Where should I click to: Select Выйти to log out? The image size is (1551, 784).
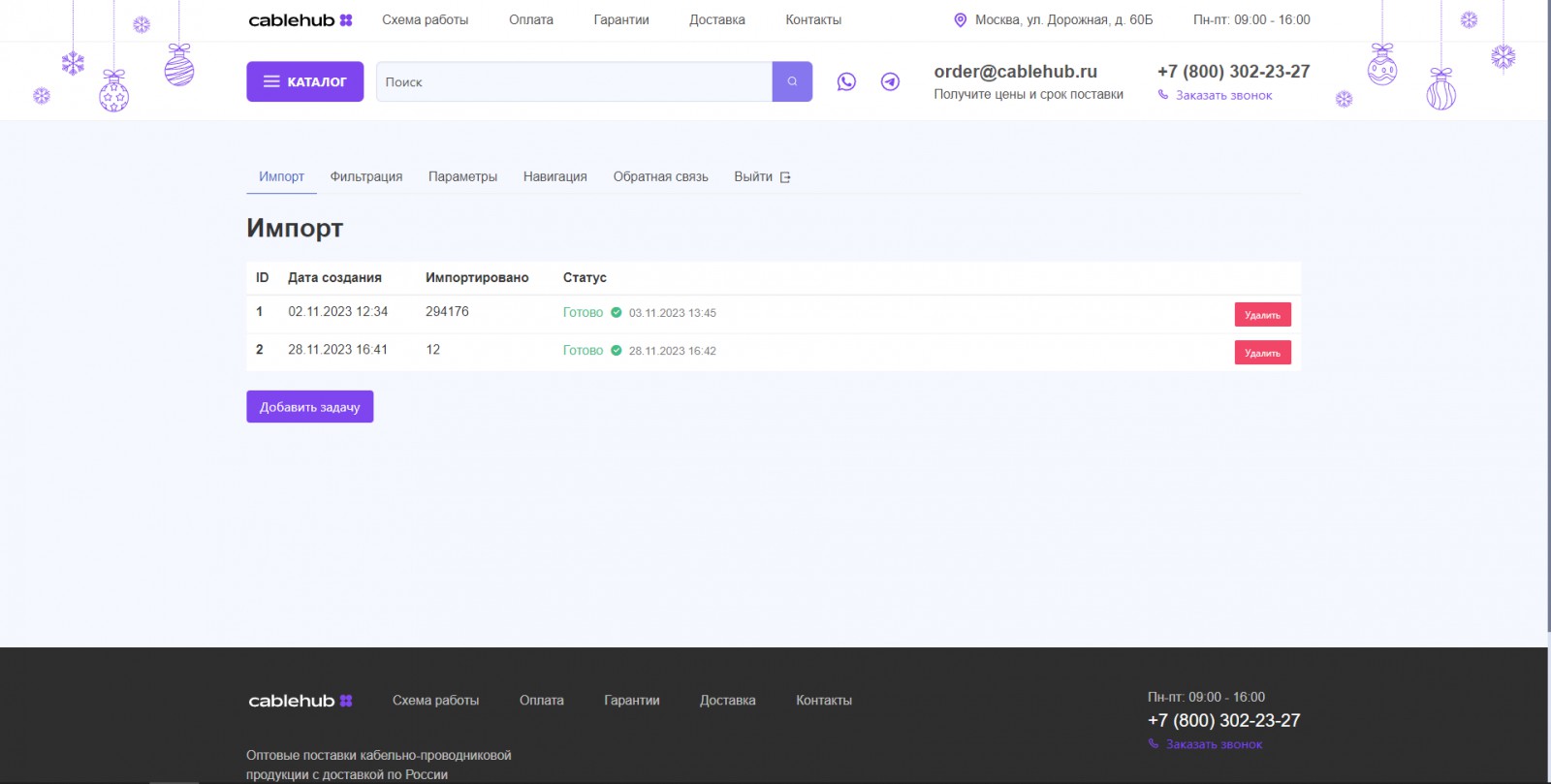click(753, 176)
